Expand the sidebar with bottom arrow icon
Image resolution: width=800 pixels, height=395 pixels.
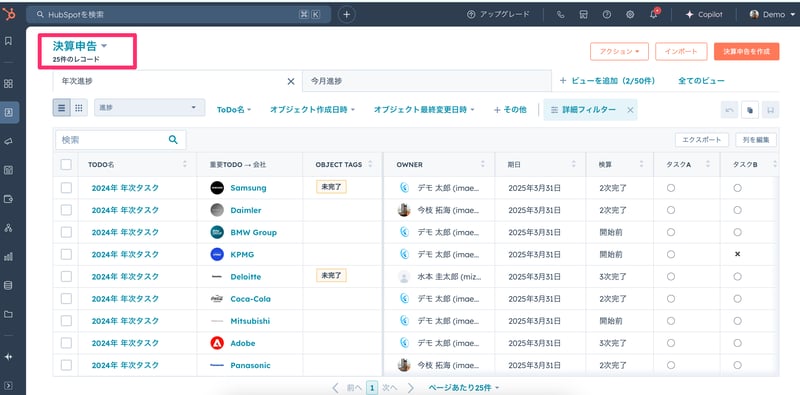click(x=8, y=385)
